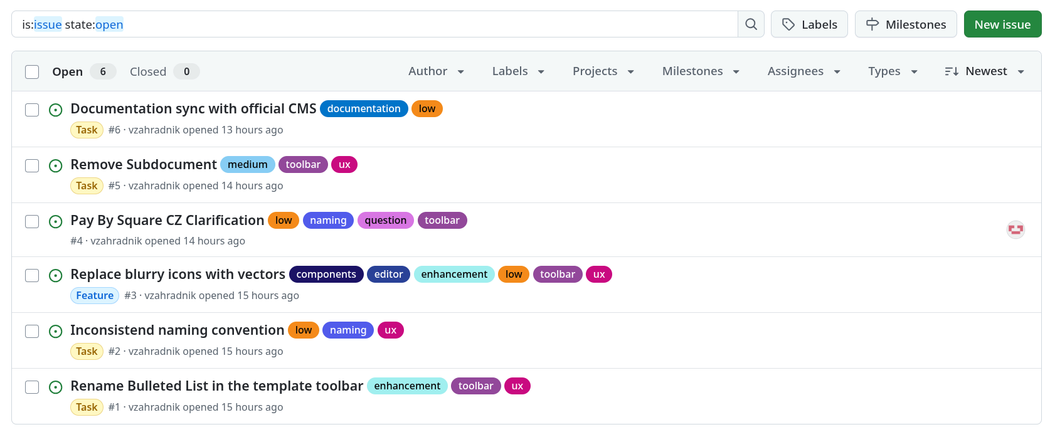
Task: Click the Milestones button beside search
Action: [906, 25]
